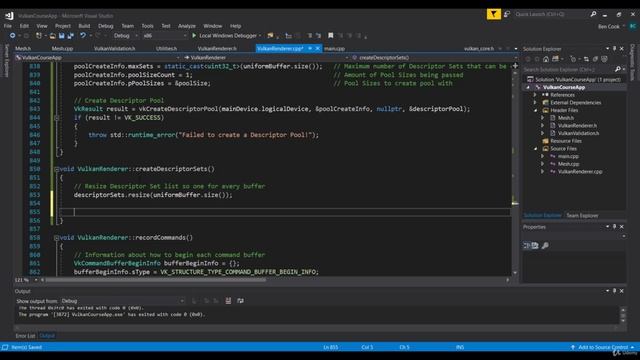Click the green Start debugging arrow
Screen dimensions: 640x360
[194, 36]
